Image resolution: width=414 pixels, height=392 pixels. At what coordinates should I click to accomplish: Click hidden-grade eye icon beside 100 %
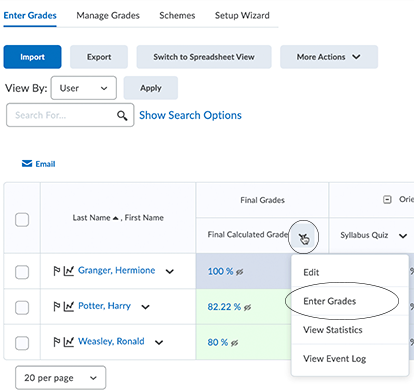point(239,272)
